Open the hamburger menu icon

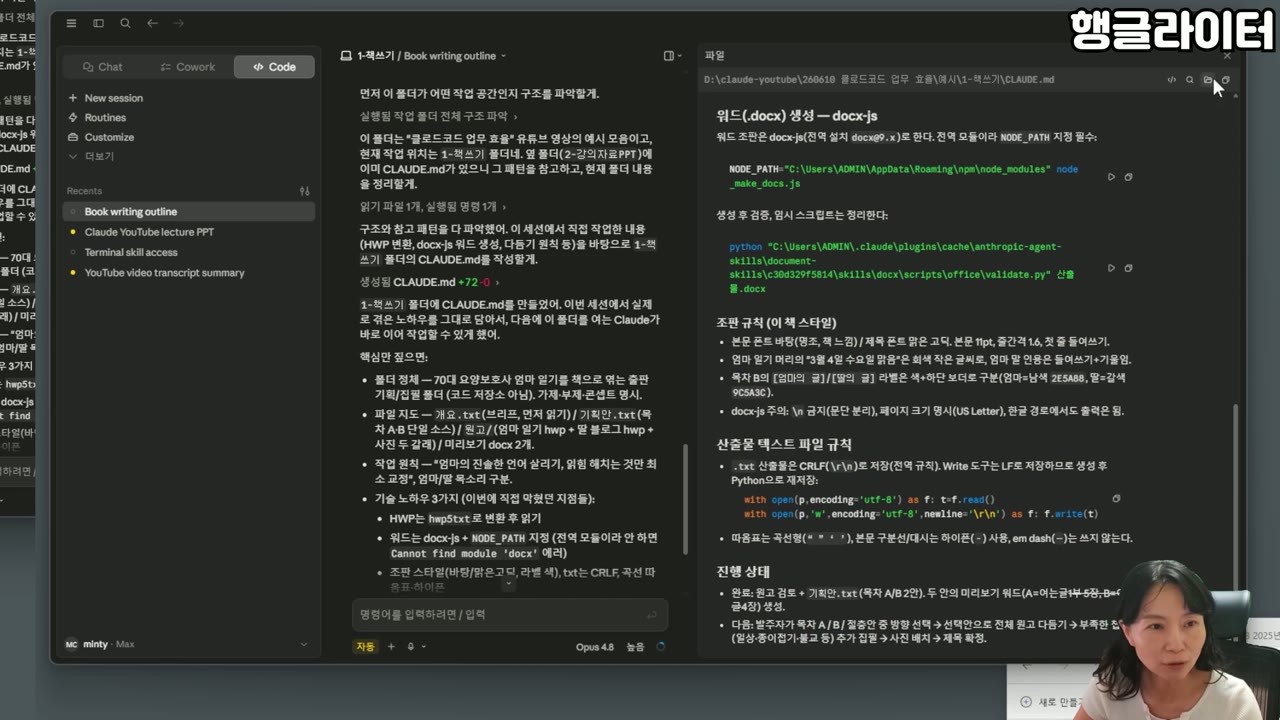click(71, 23)
